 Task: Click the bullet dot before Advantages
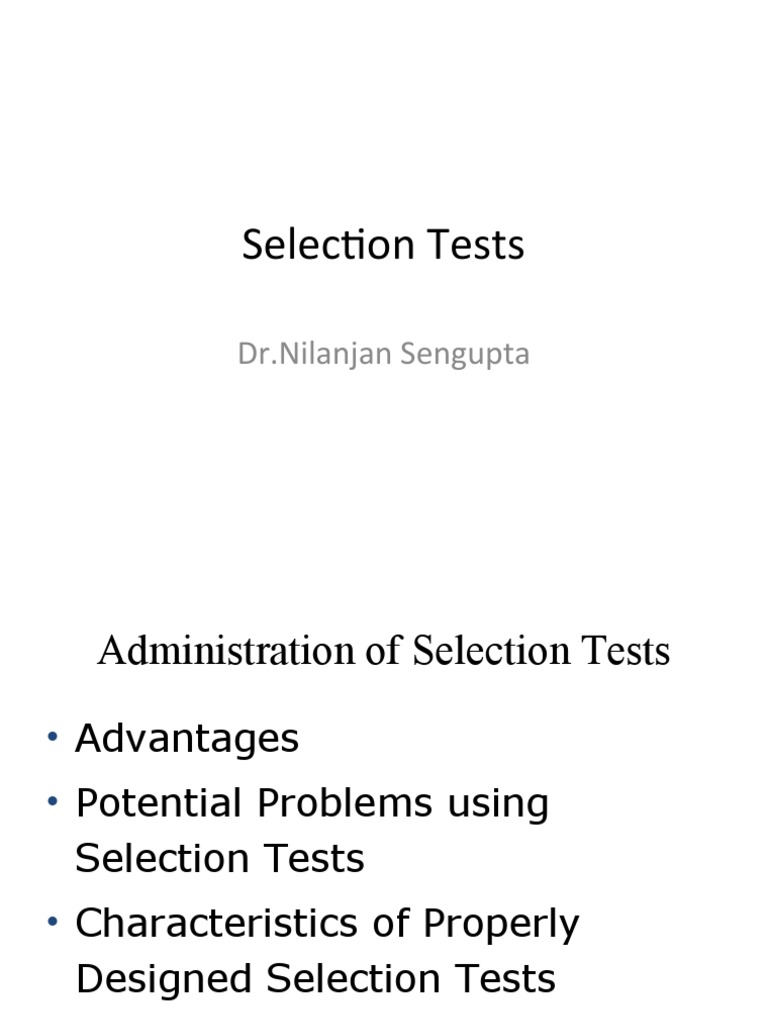pos(53,739)
